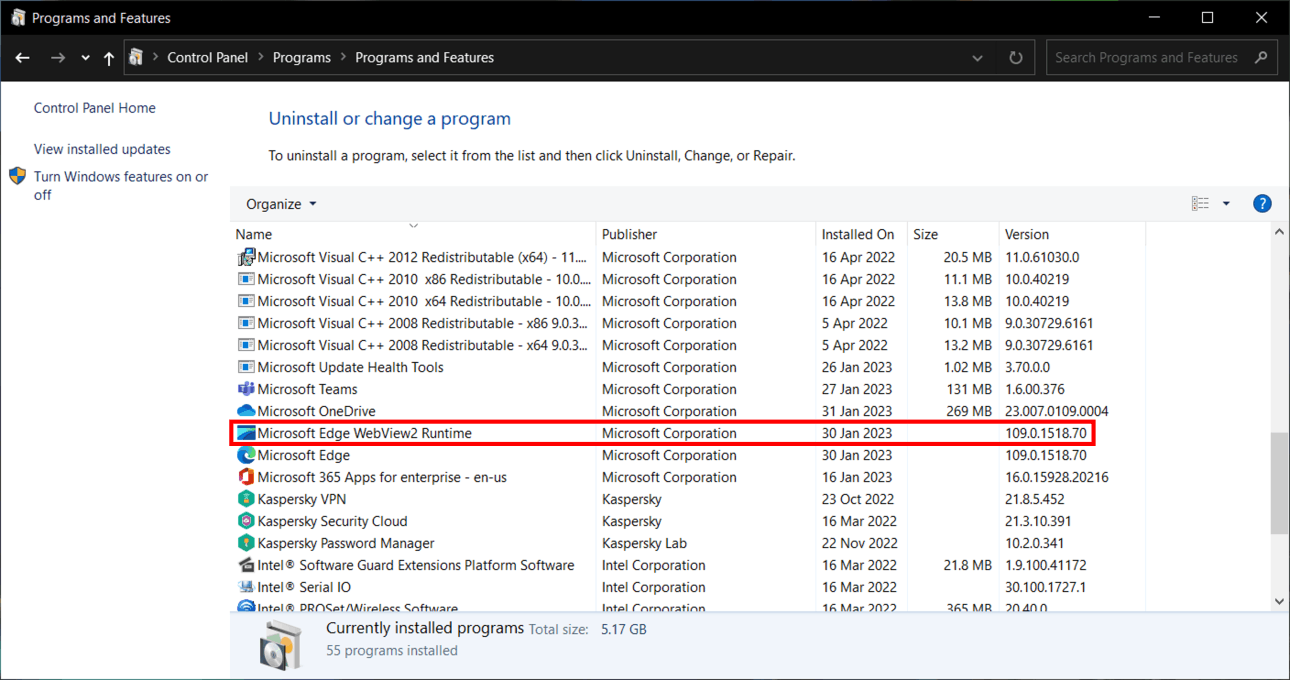Click the Microsoft 365 Apps icon
Viewport: 1290px width, 680px height.
pyautogui.click(x=246, y=477)
